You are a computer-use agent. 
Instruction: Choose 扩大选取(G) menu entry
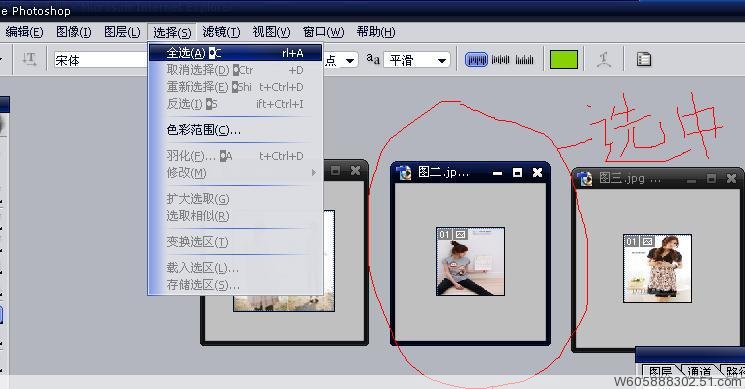[x=236, y=199]
